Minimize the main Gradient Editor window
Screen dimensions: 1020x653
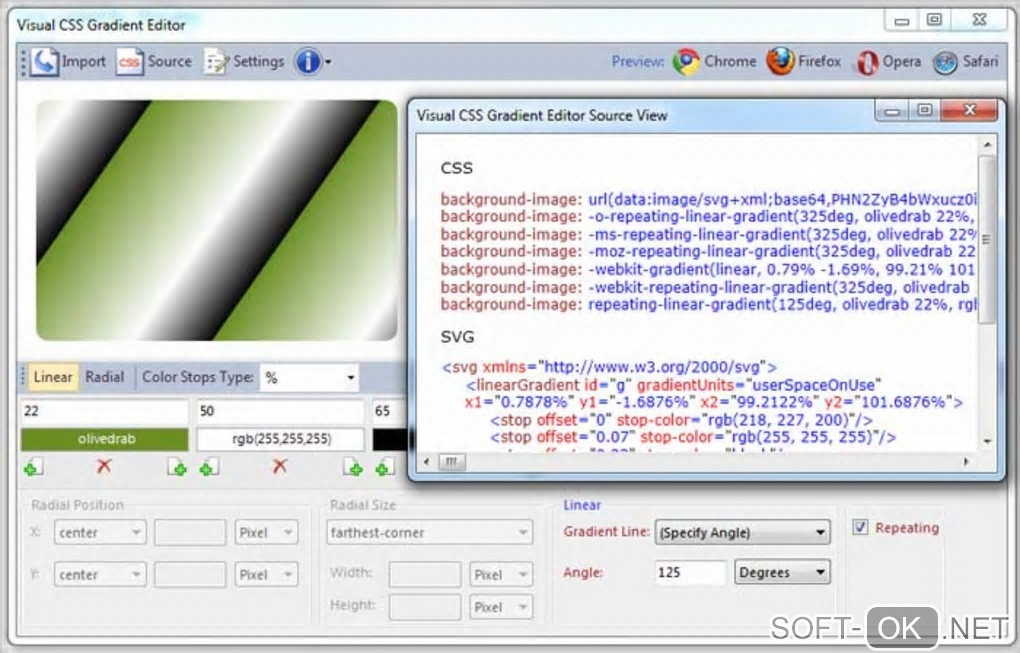[x=902, y=21]
